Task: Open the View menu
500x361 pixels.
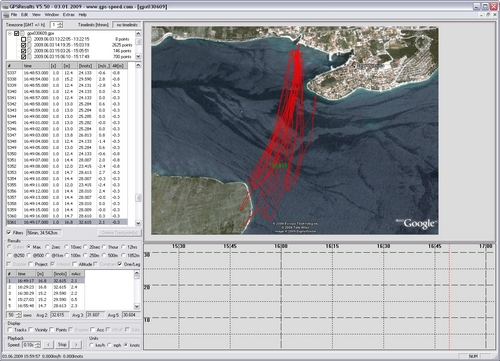Action: click(x=36, y=15)
